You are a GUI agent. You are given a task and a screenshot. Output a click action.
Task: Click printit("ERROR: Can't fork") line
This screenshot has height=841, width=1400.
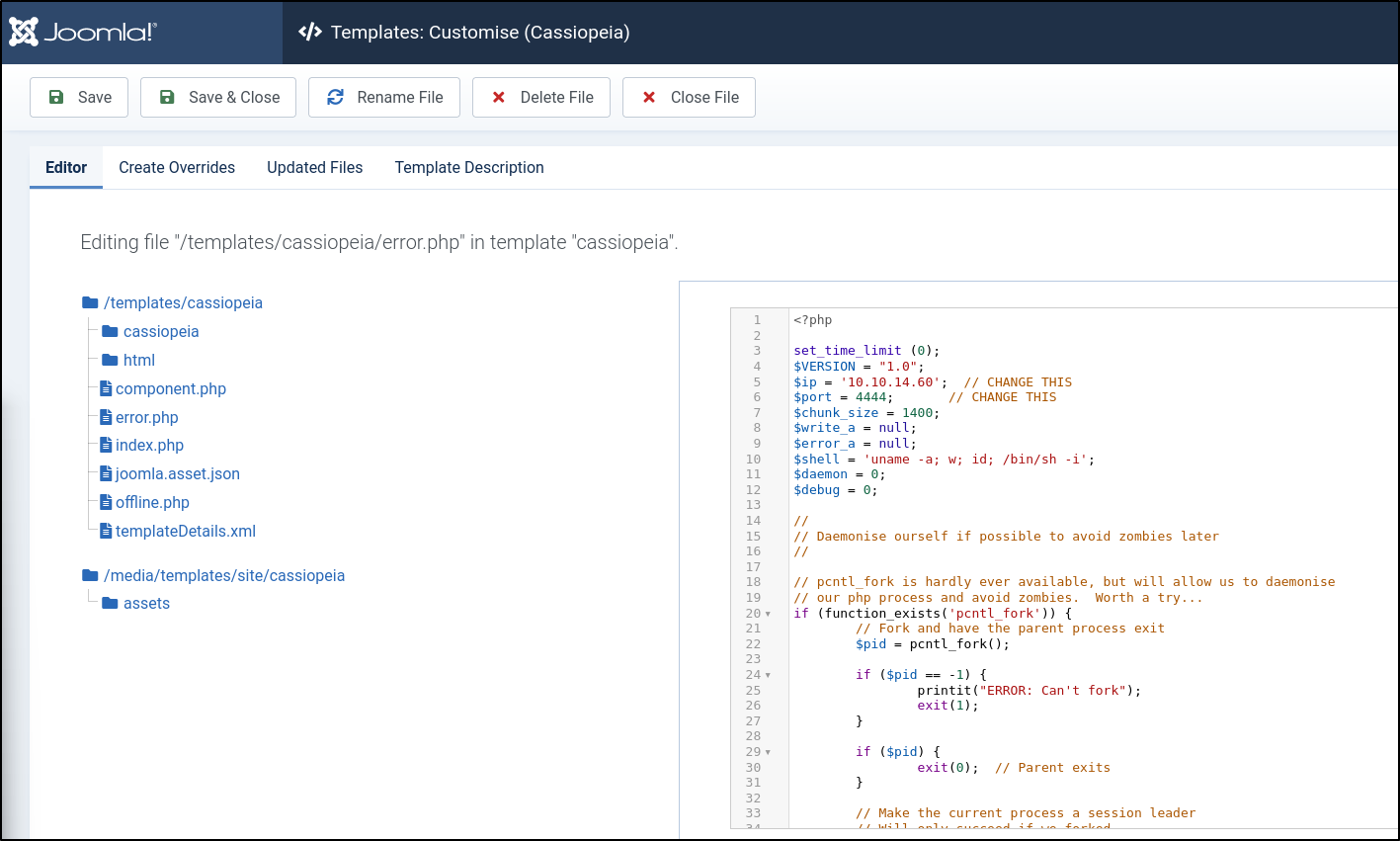click(x=1029, y=690)
